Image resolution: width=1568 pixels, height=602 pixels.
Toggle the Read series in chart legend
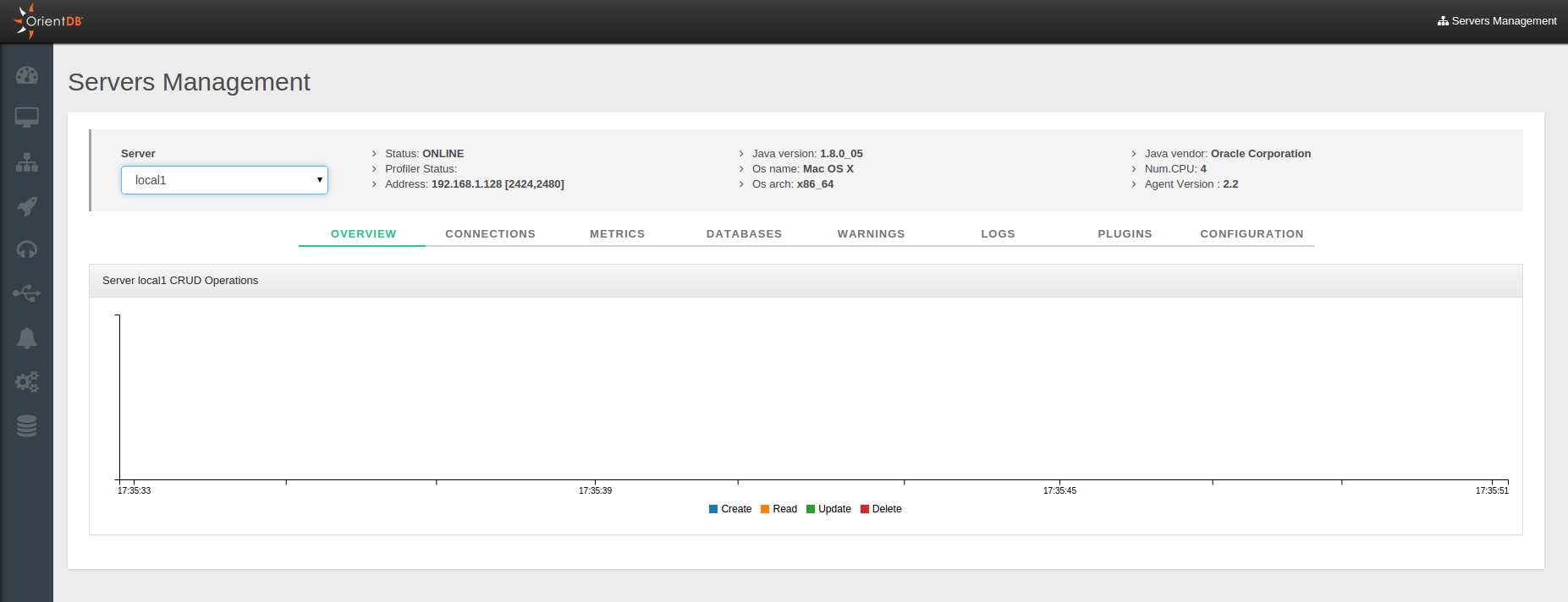[779, 509]
